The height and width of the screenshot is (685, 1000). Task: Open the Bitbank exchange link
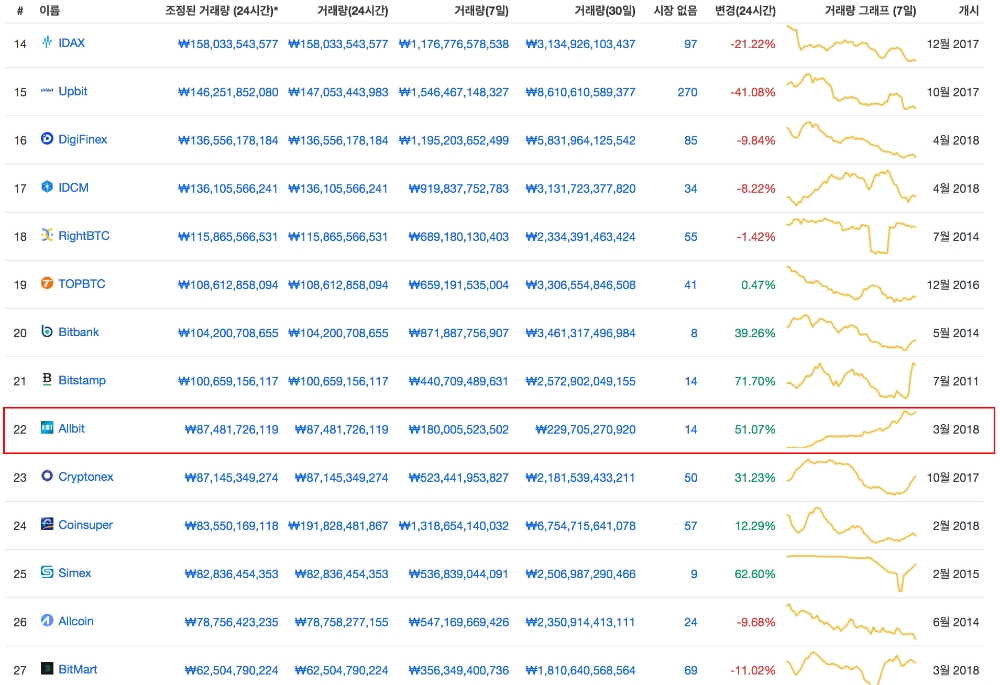point(78,332)
